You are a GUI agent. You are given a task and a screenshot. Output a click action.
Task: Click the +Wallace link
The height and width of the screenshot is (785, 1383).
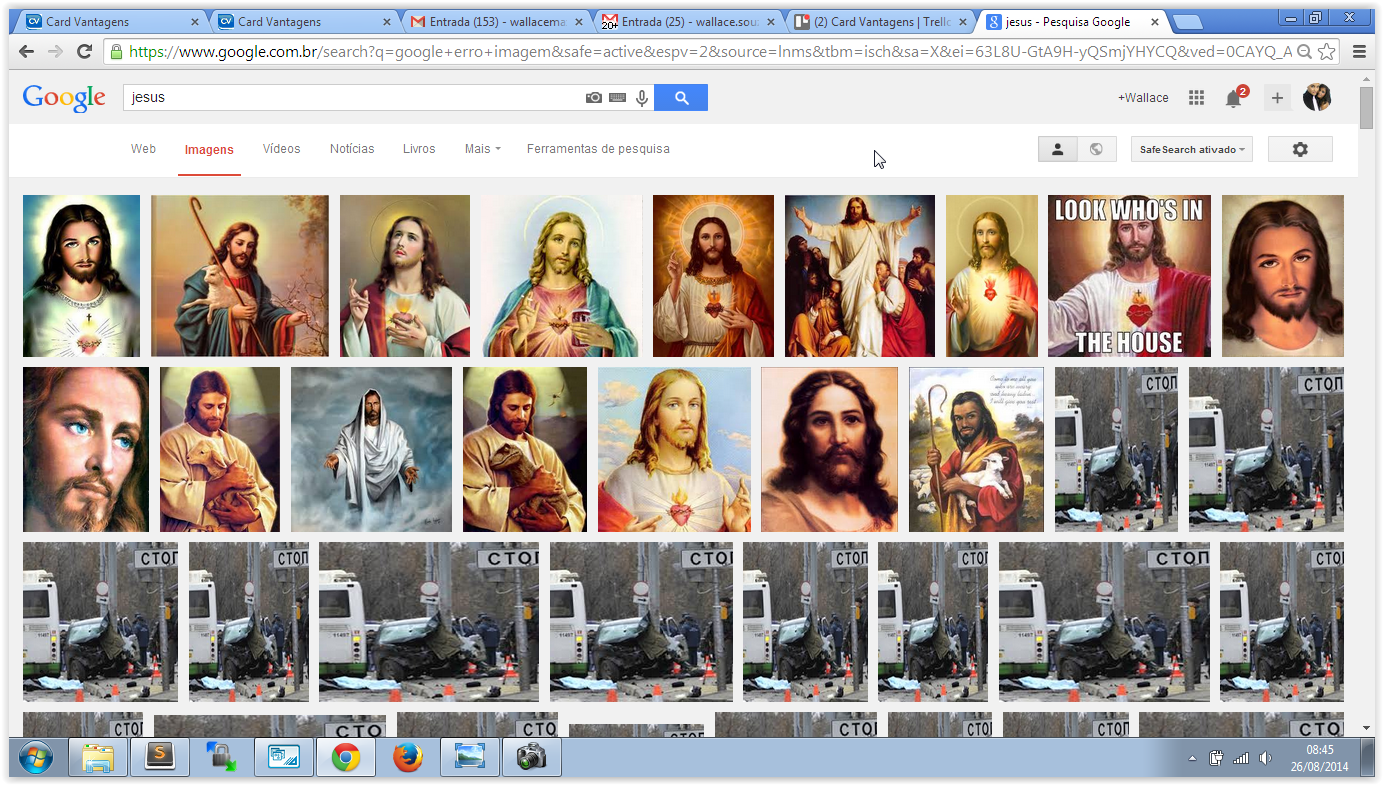click(1143, 98)
